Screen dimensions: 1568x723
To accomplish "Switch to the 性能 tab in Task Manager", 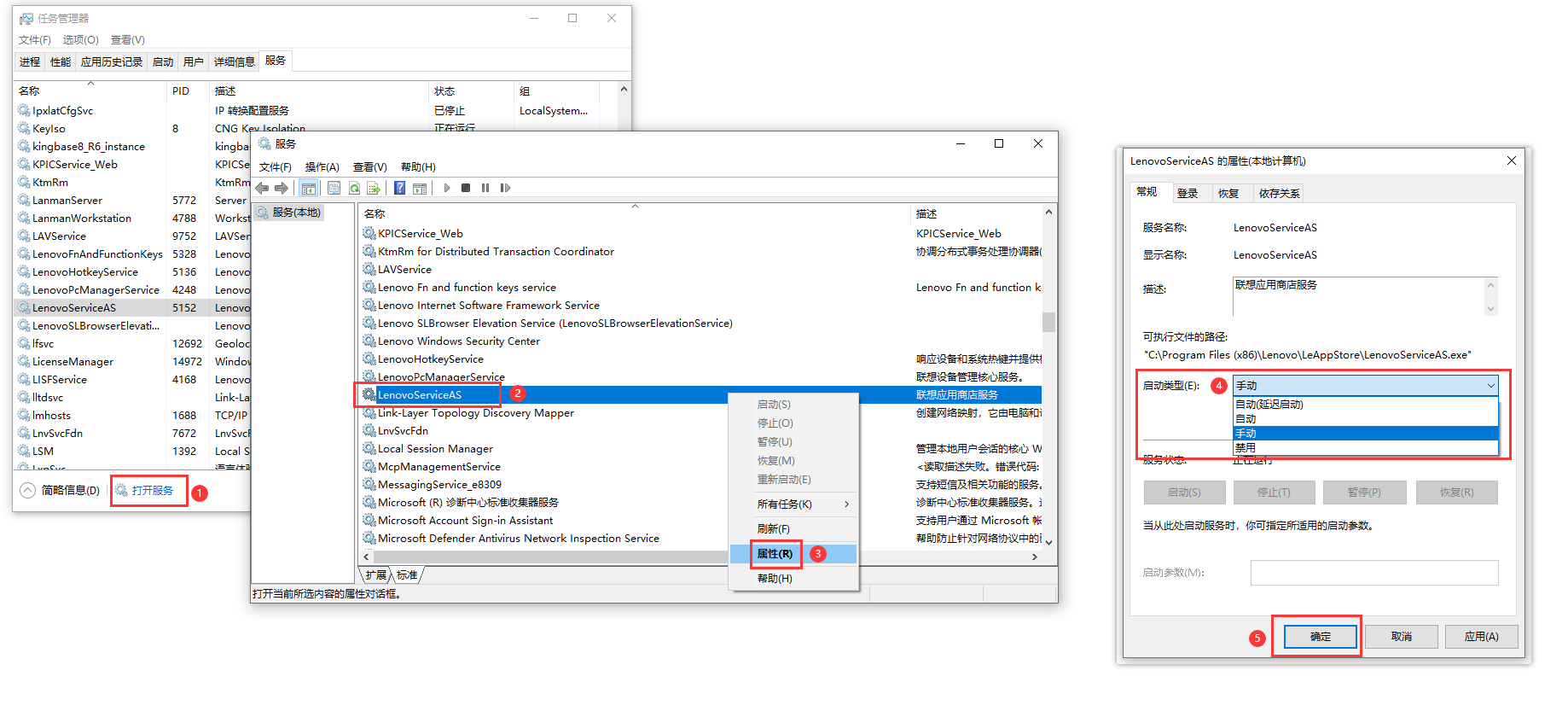I will pyautogui.click(x=61, y=61).
